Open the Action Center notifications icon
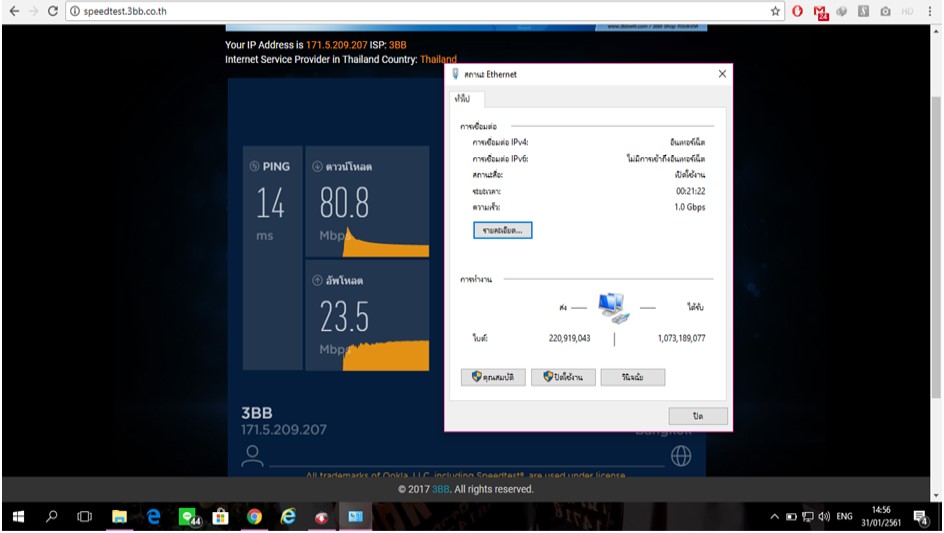The height and width of the screenshot is (533, 944). click(921, 517)
